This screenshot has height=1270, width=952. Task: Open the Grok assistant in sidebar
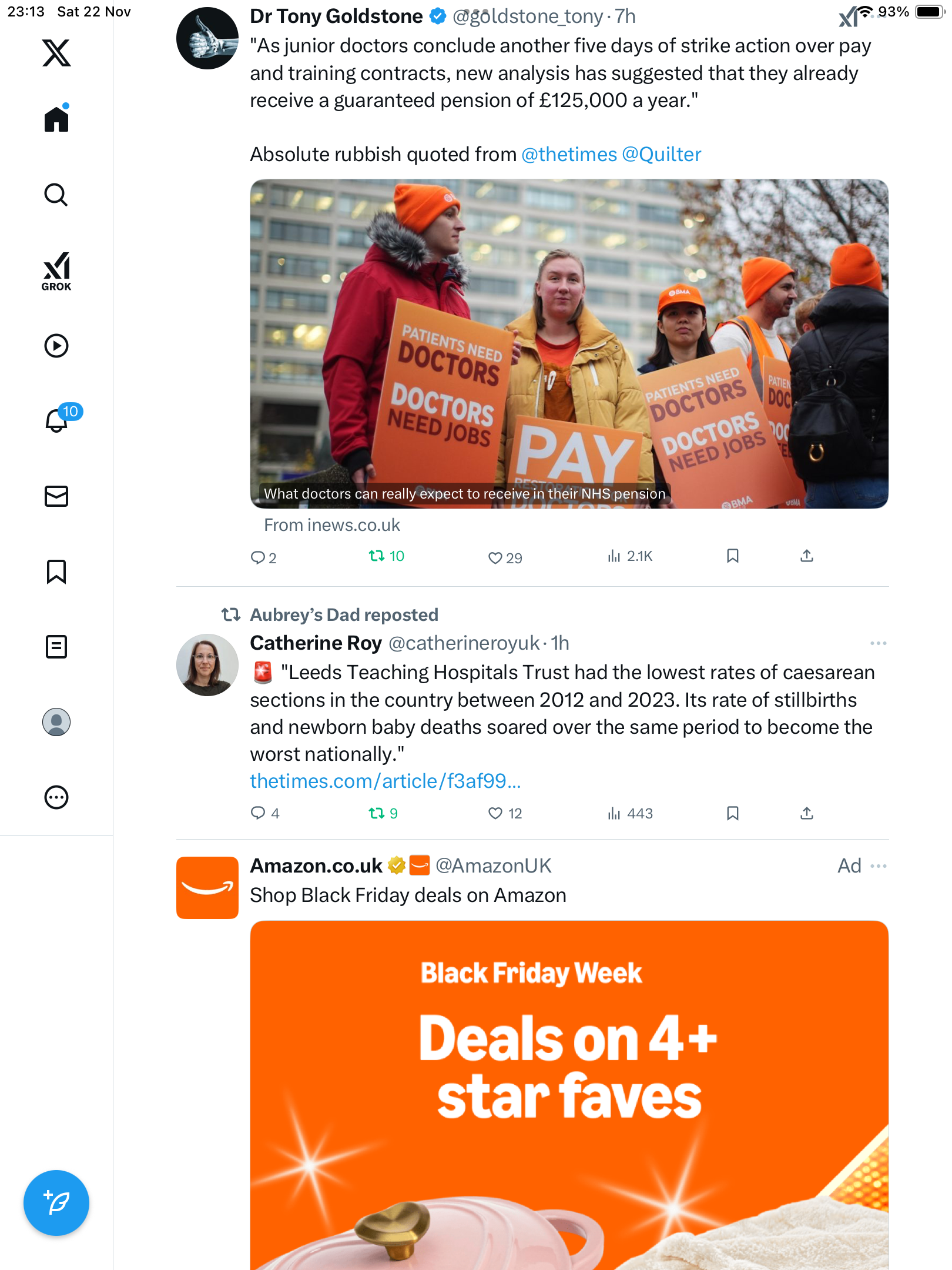[x=56, y=271]
